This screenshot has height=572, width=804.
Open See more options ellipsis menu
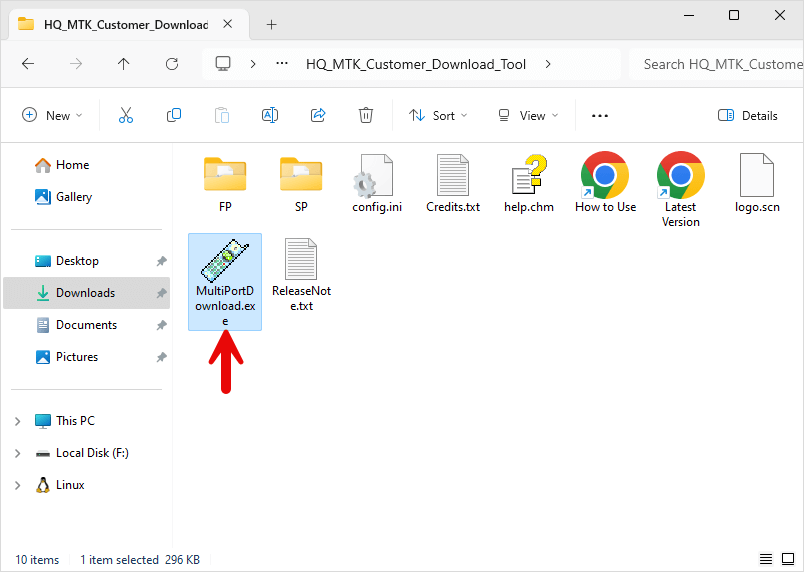click(600, 115)
